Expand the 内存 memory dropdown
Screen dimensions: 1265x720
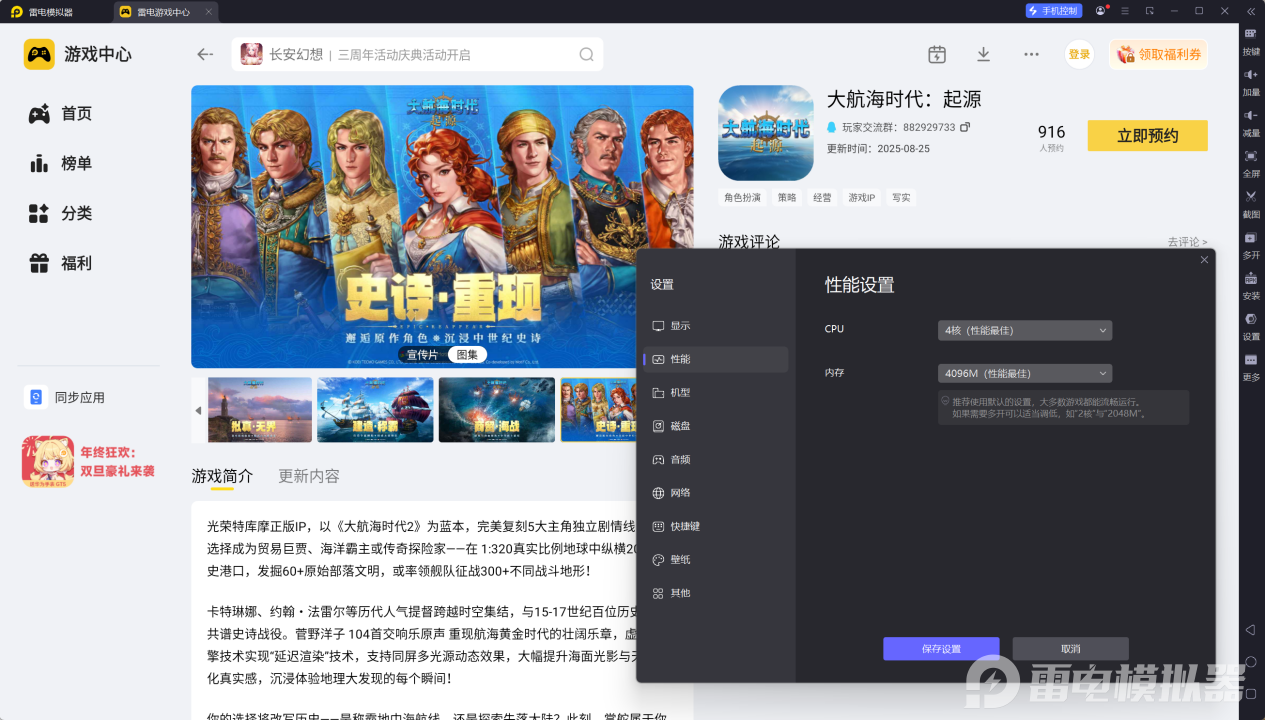click(1025, 373)
